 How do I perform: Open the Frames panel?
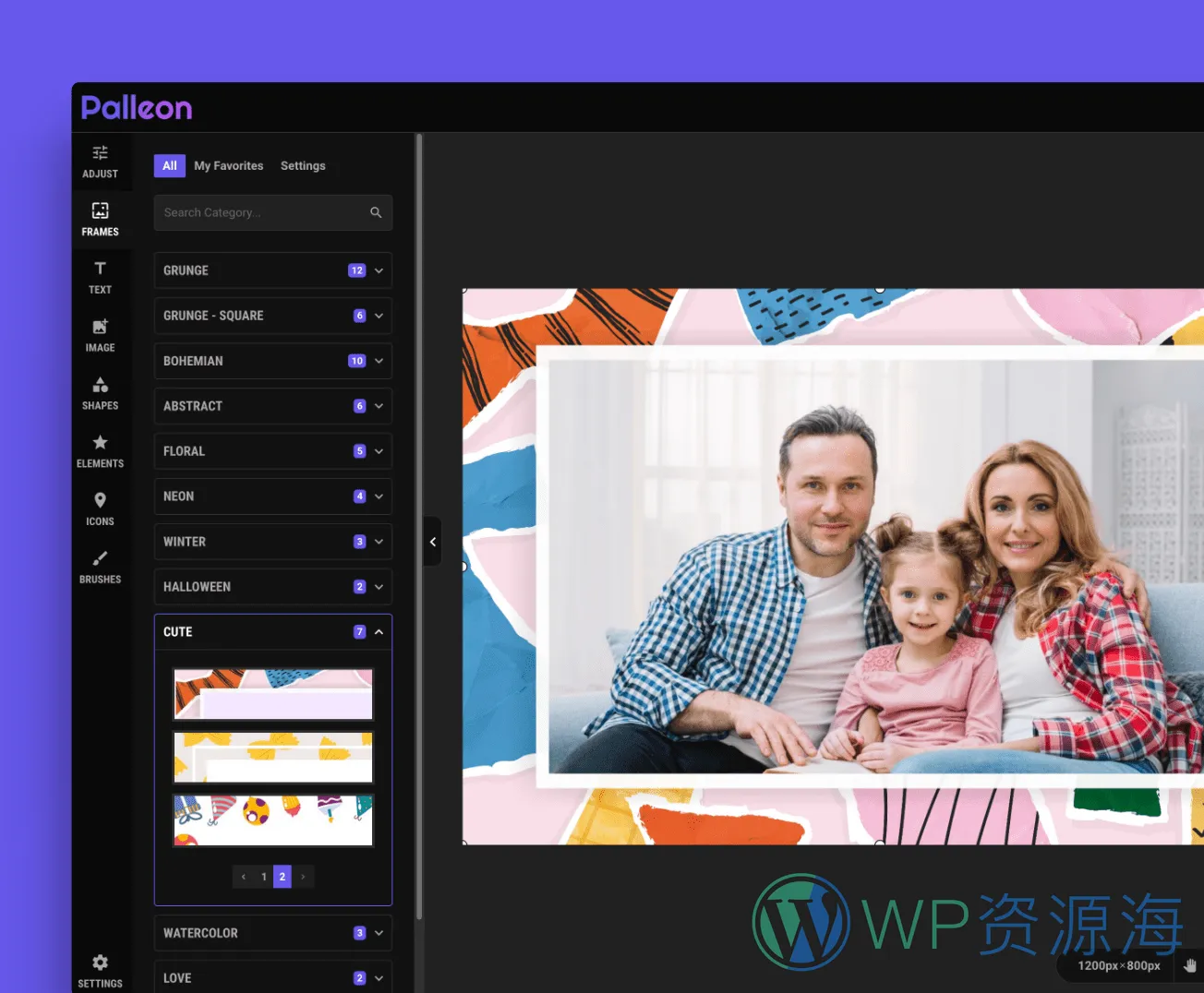click(100, 219)
